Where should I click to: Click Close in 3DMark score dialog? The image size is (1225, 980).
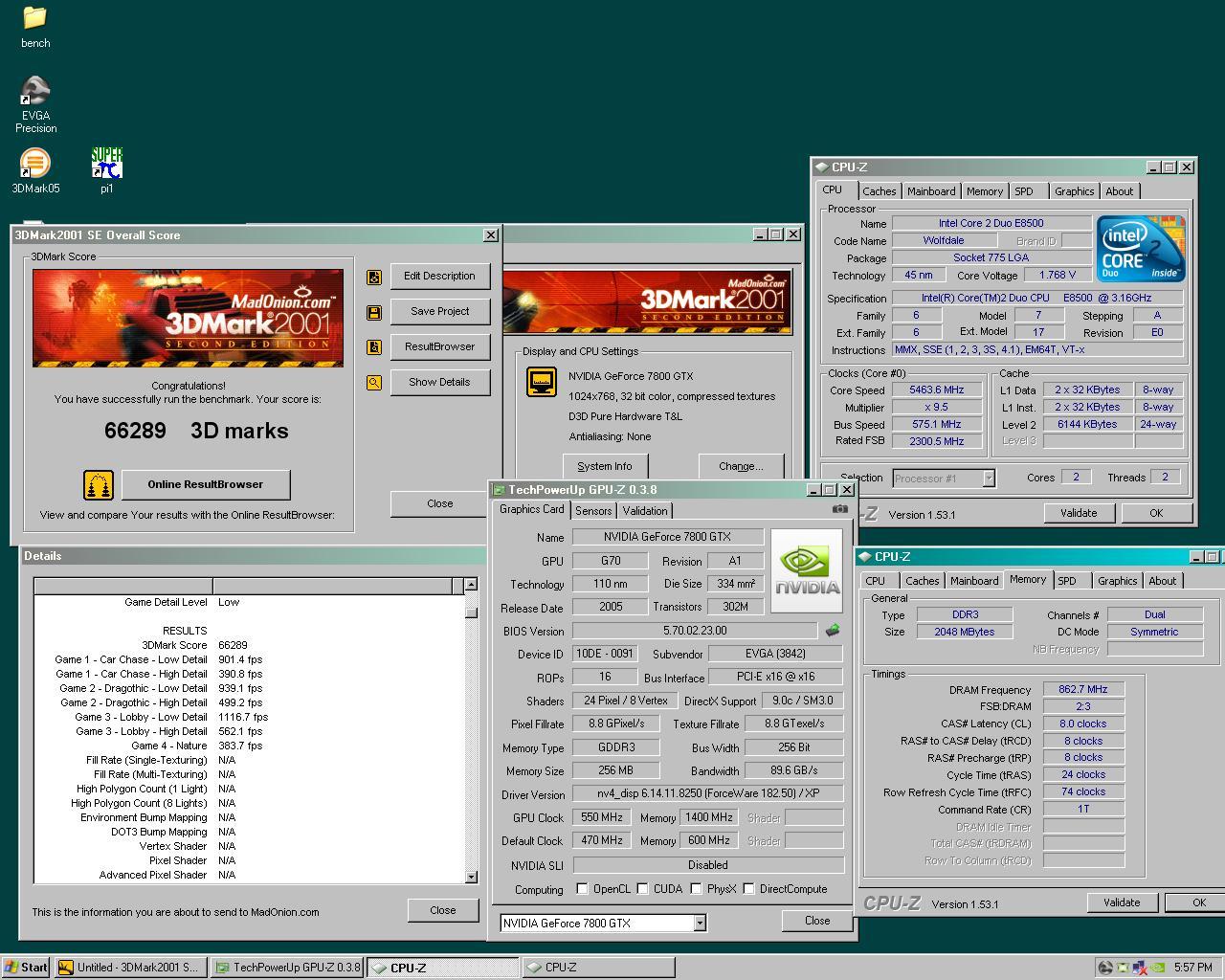point(439,504)
